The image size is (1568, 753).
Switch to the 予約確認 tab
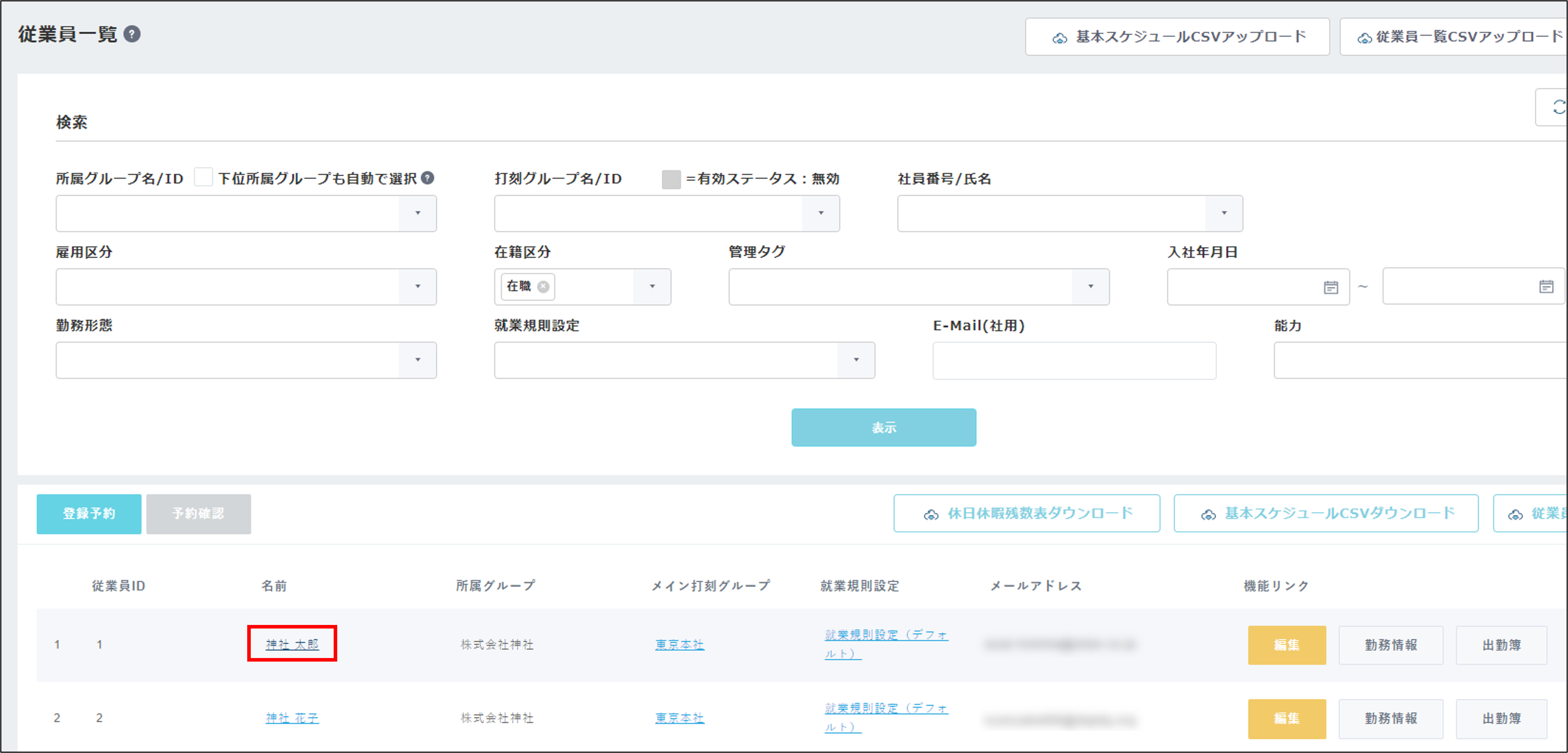pyautogui.click(x=198, y=513)
